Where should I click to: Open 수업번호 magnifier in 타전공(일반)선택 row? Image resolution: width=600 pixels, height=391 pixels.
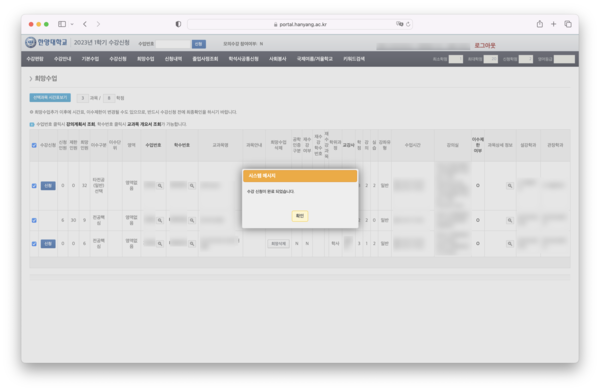click(160, 186)
